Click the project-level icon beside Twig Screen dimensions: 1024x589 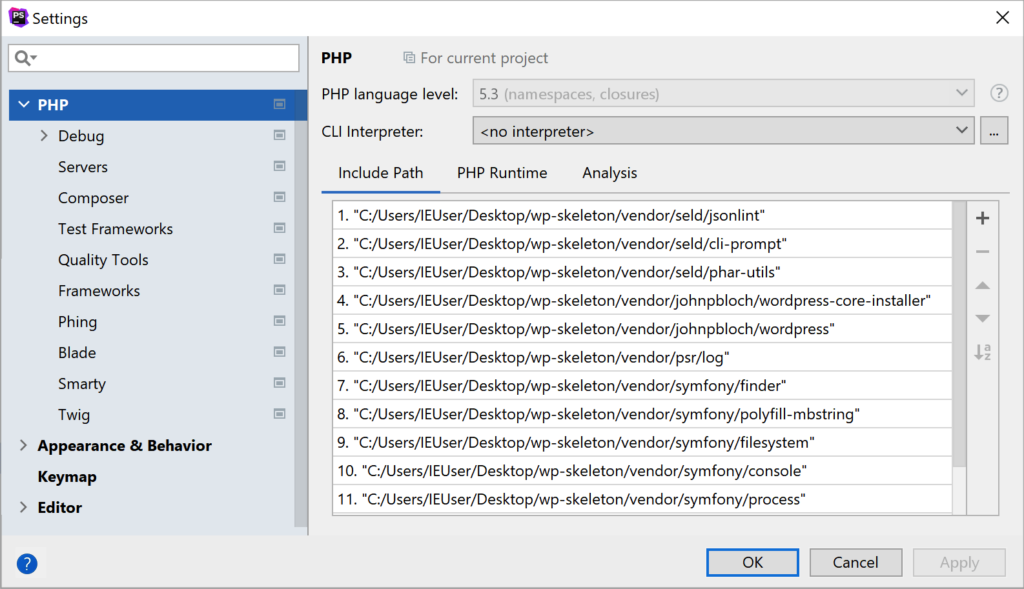280,414
